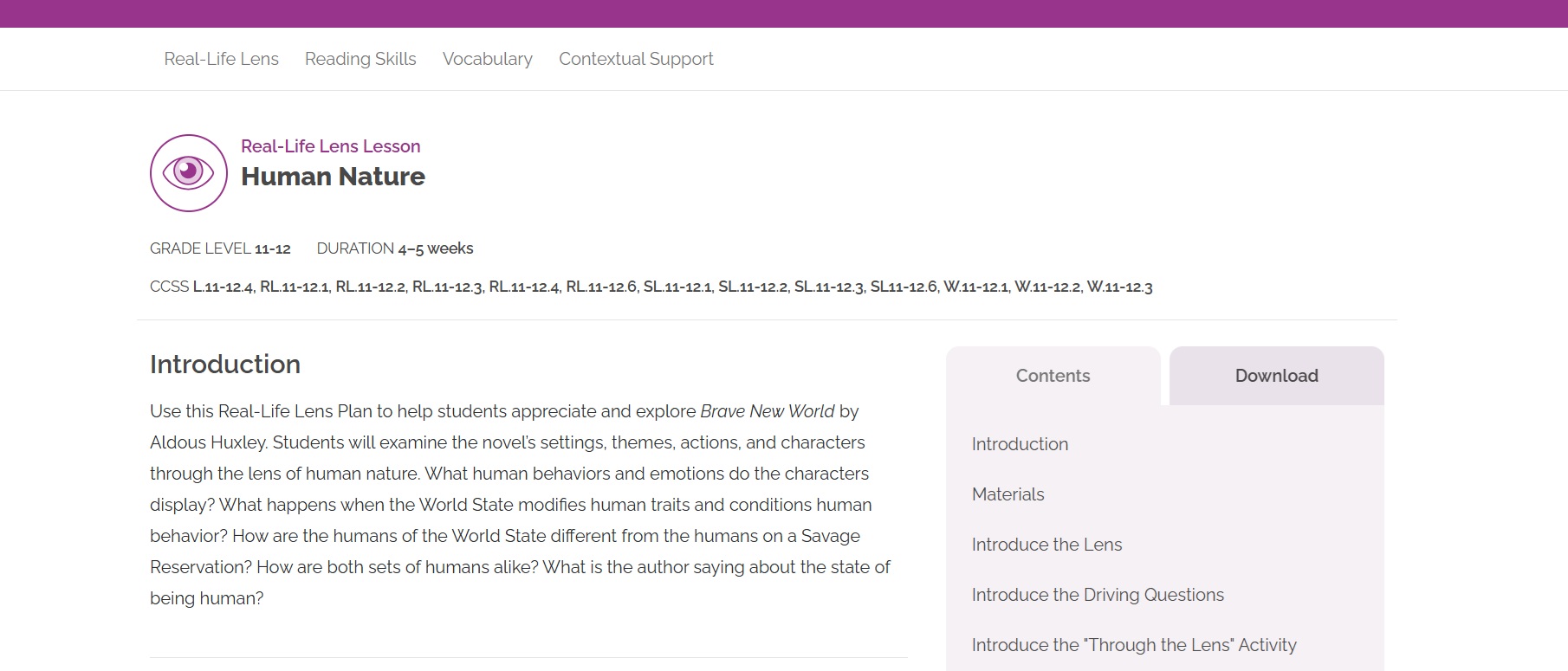The image size is (1568, 671).
Task: Click the italic Brave New World title
Action: (x=767, y=411)
